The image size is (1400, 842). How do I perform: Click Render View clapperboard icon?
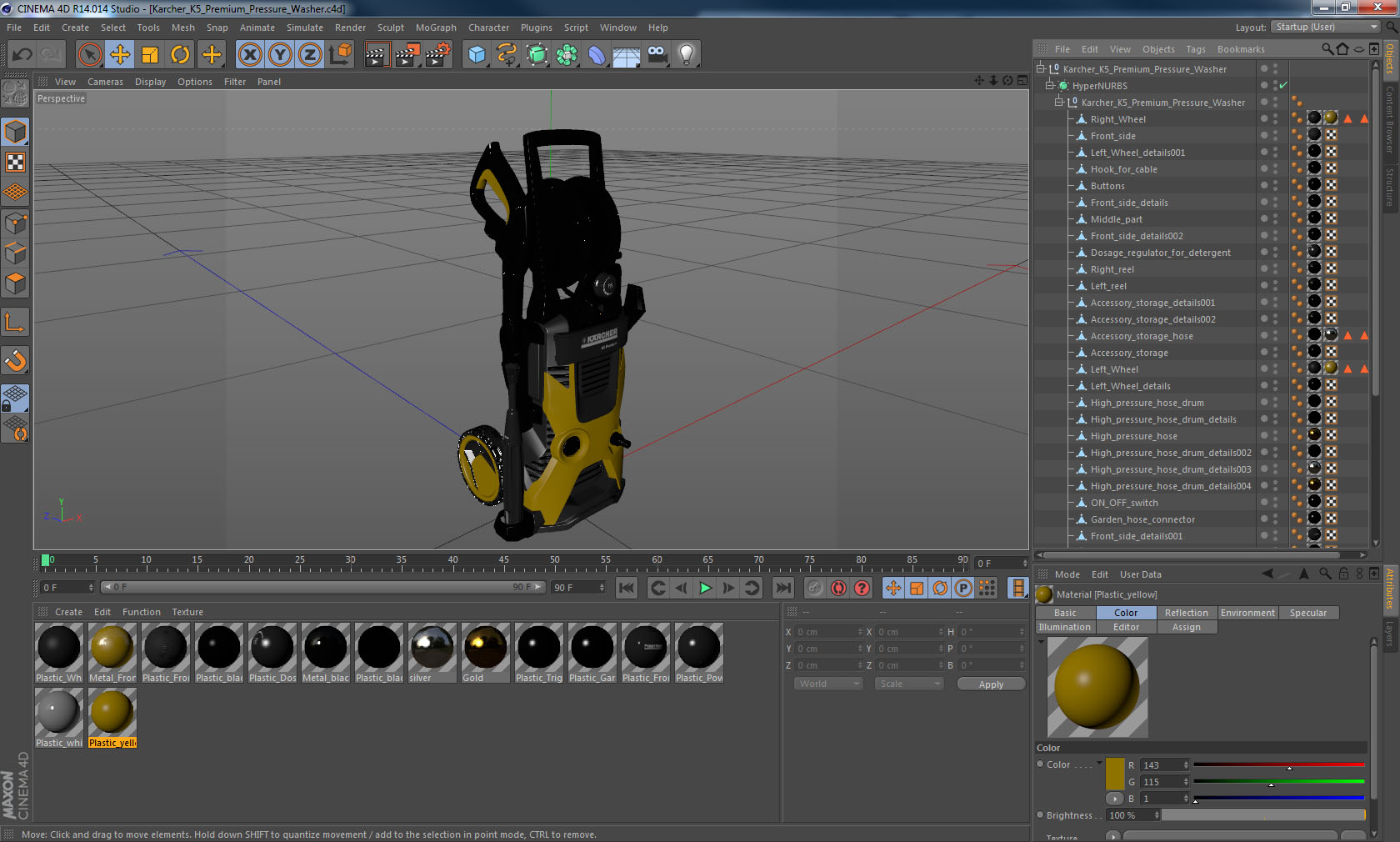click(x=377, y=55)
